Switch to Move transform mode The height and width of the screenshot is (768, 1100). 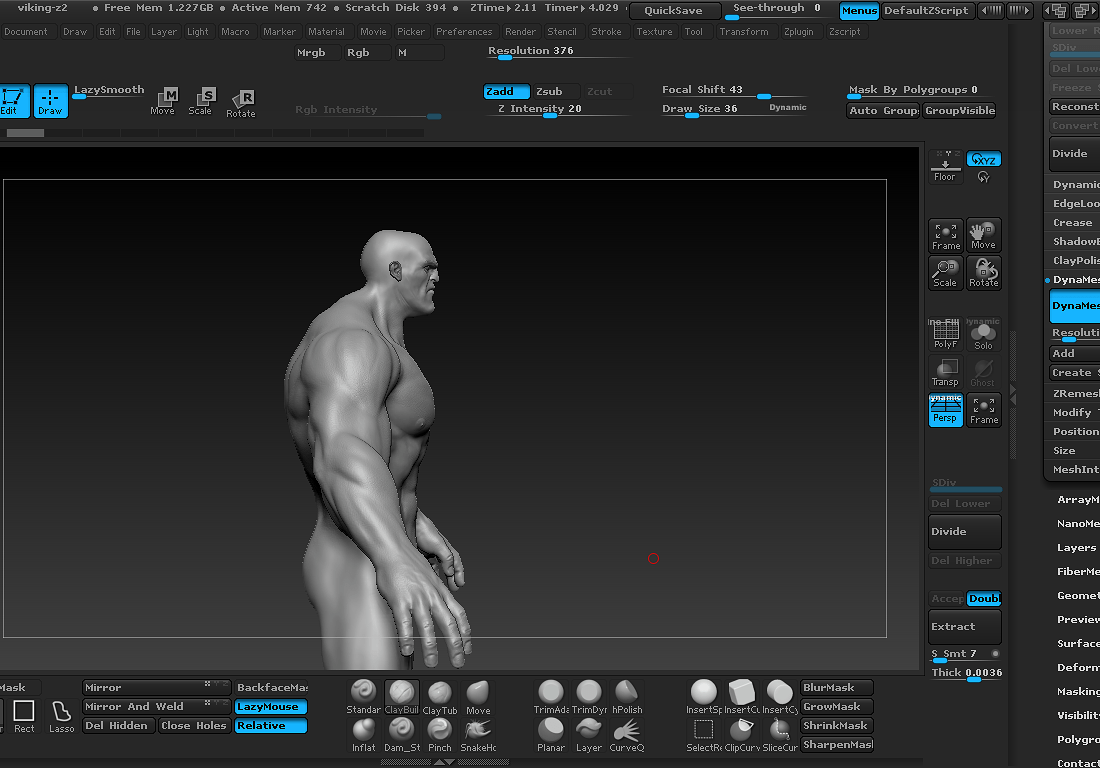click(x=163, y=101)
